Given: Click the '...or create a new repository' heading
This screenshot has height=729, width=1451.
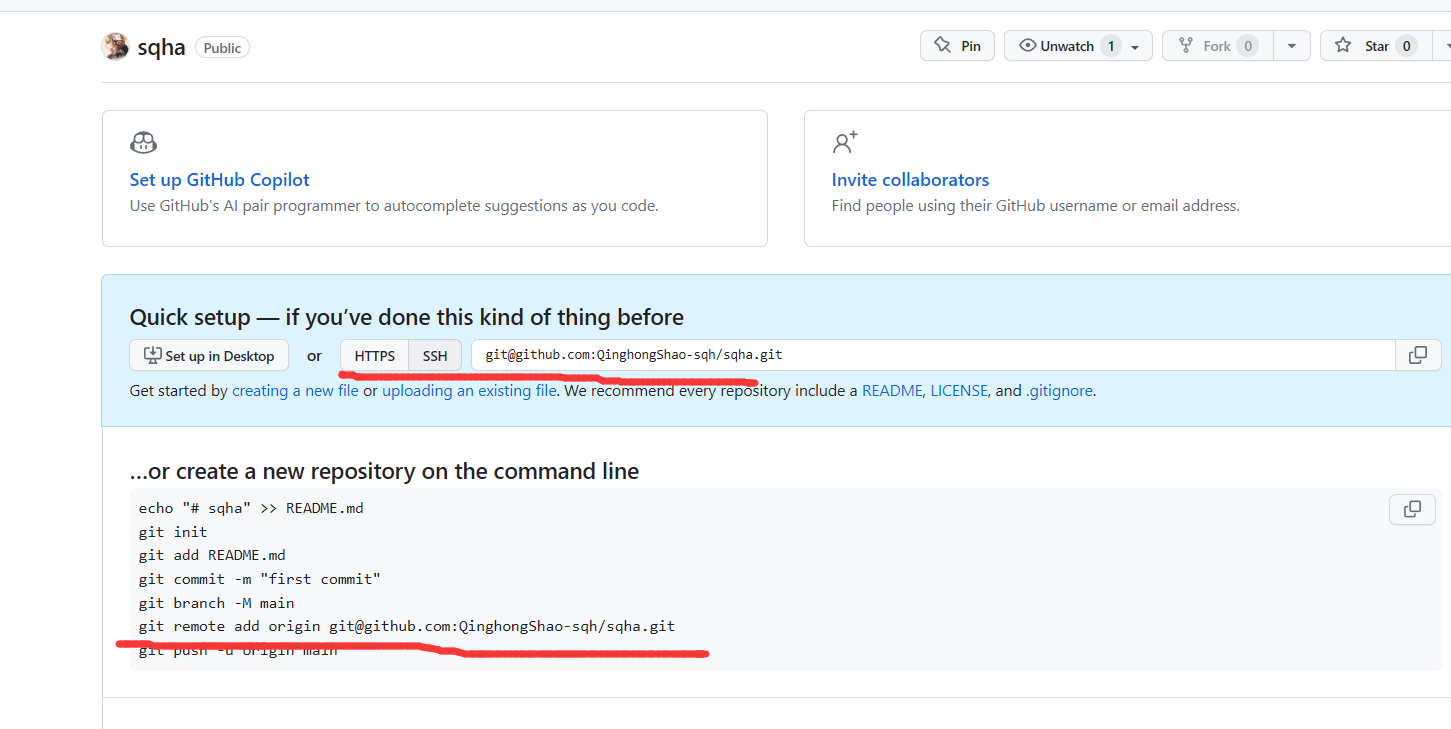Looking at the screenshot, I should (x=384, y=471).
